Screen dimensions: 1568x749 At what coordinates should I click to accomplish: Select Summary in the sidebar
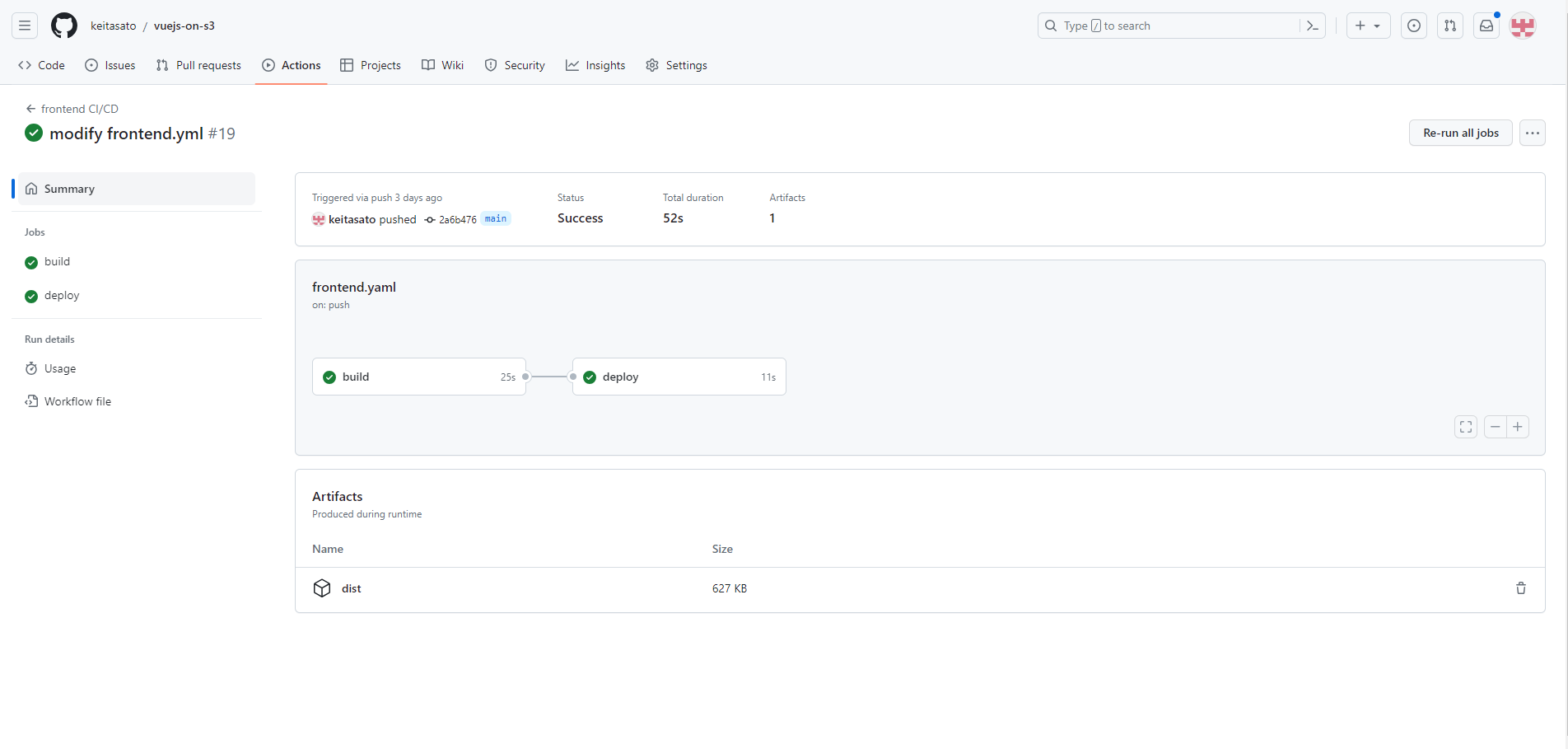[137, 189]
